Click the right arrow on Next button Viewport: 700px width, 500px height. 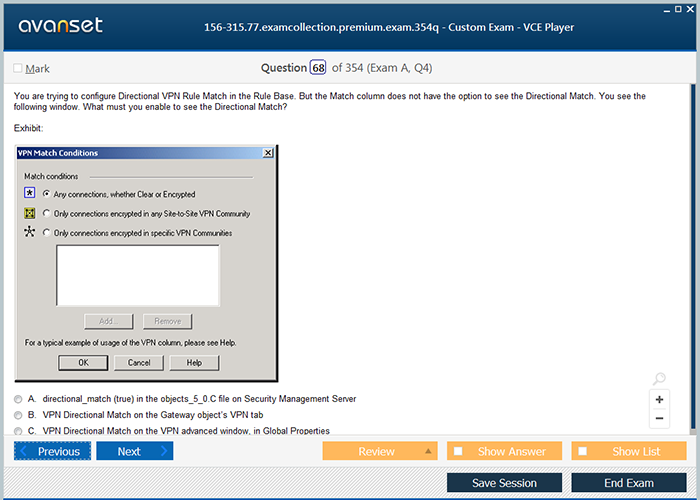[x=164, y=451]
